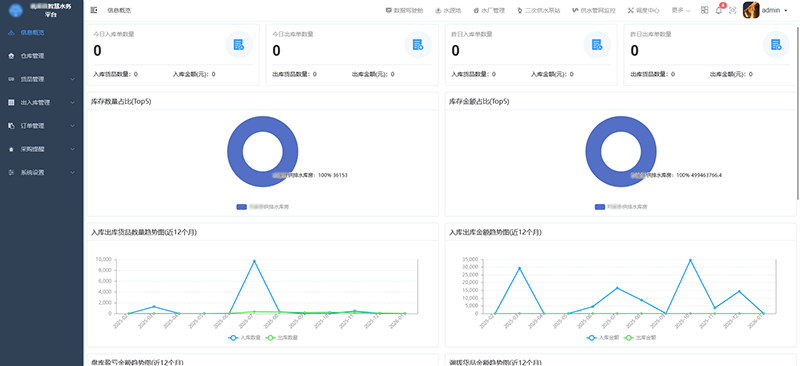Image resolution: width=800 pixels, height=366 pixels.
Task: Open the four-square apps grid icon
Action: point(705,10)
